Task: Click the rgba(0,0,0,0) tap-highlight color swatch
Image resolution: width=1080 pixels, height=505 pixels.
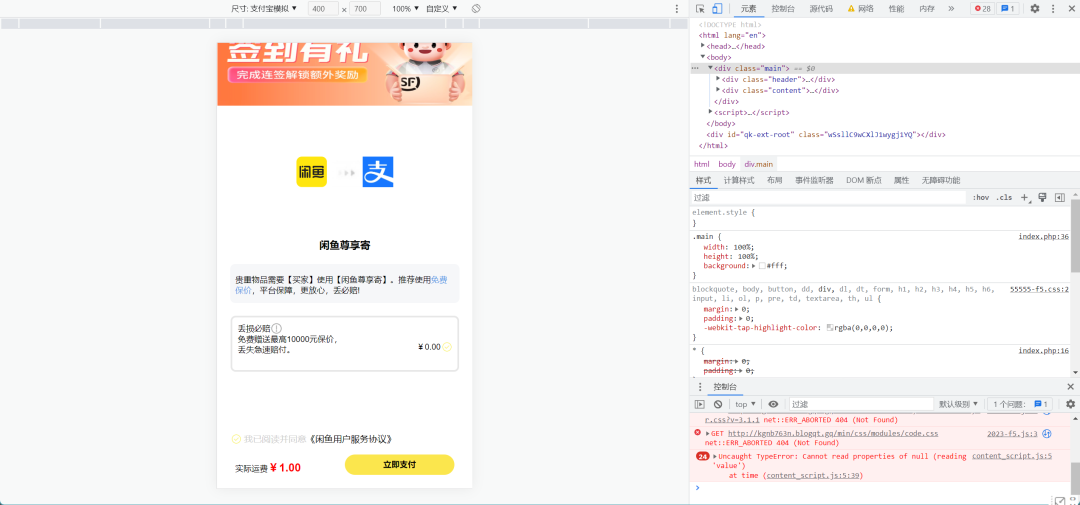Action: pyautogui.click(x=831, y=328)
